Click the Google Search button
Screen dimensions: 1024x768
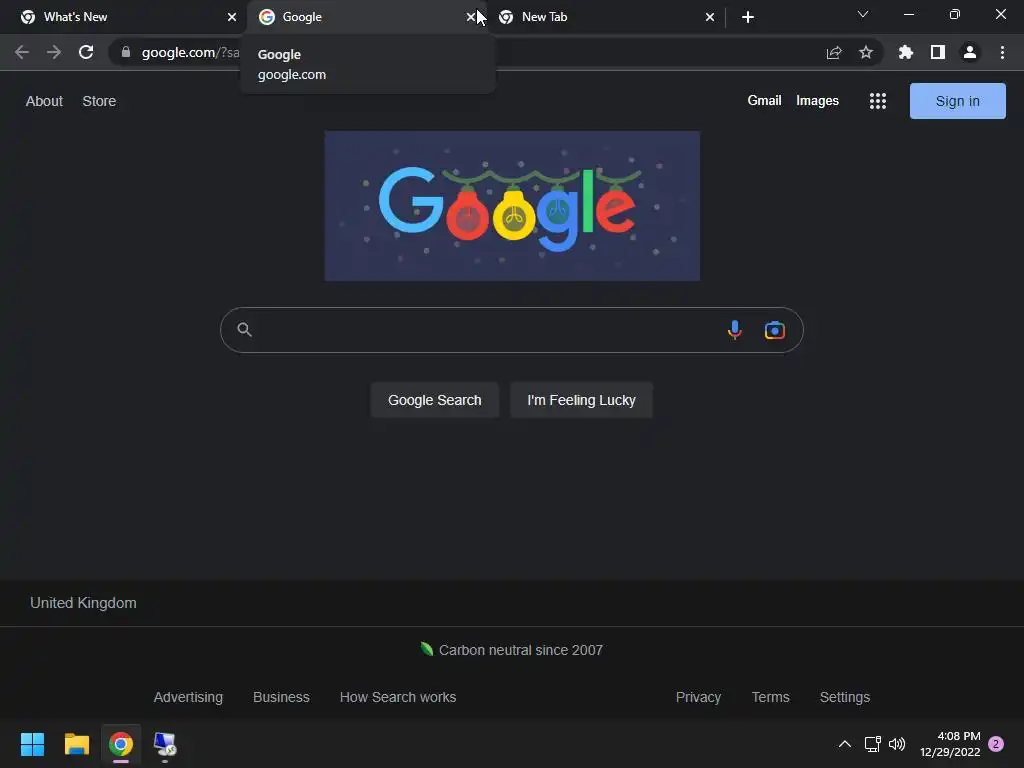point(434,400)
